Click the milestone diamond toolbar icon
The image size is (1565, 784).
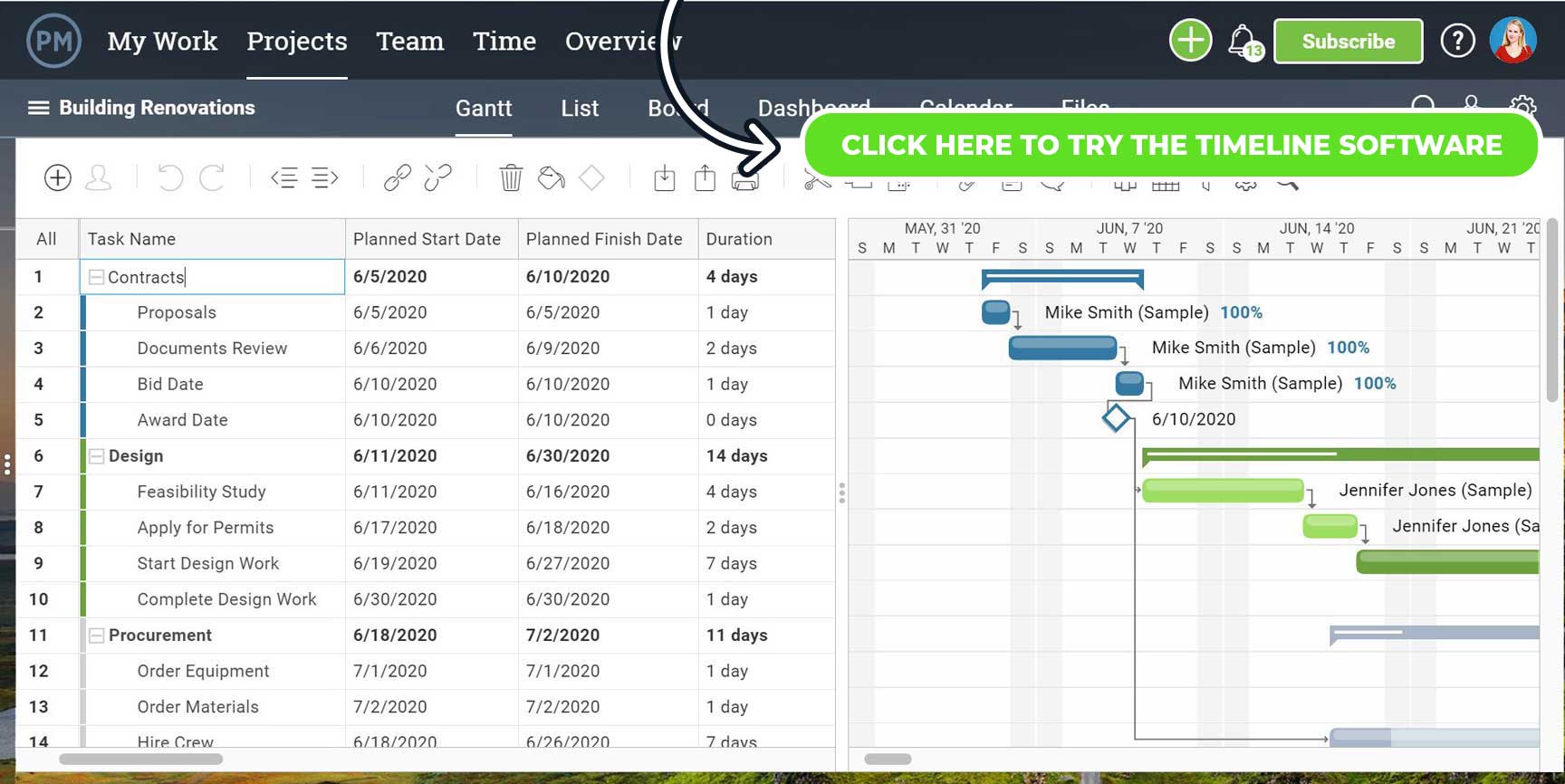[x=591, y=177]
